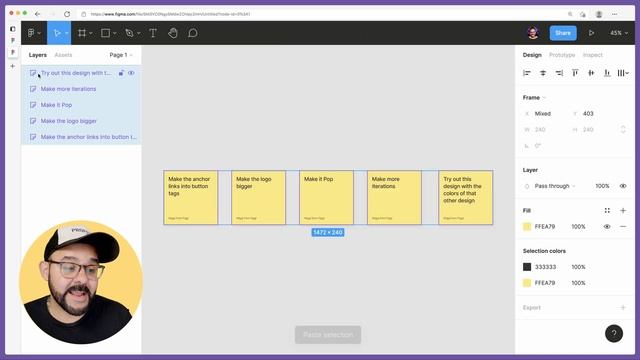Select the Pen tool
The image size is (640, 360).
click(129, 33)
